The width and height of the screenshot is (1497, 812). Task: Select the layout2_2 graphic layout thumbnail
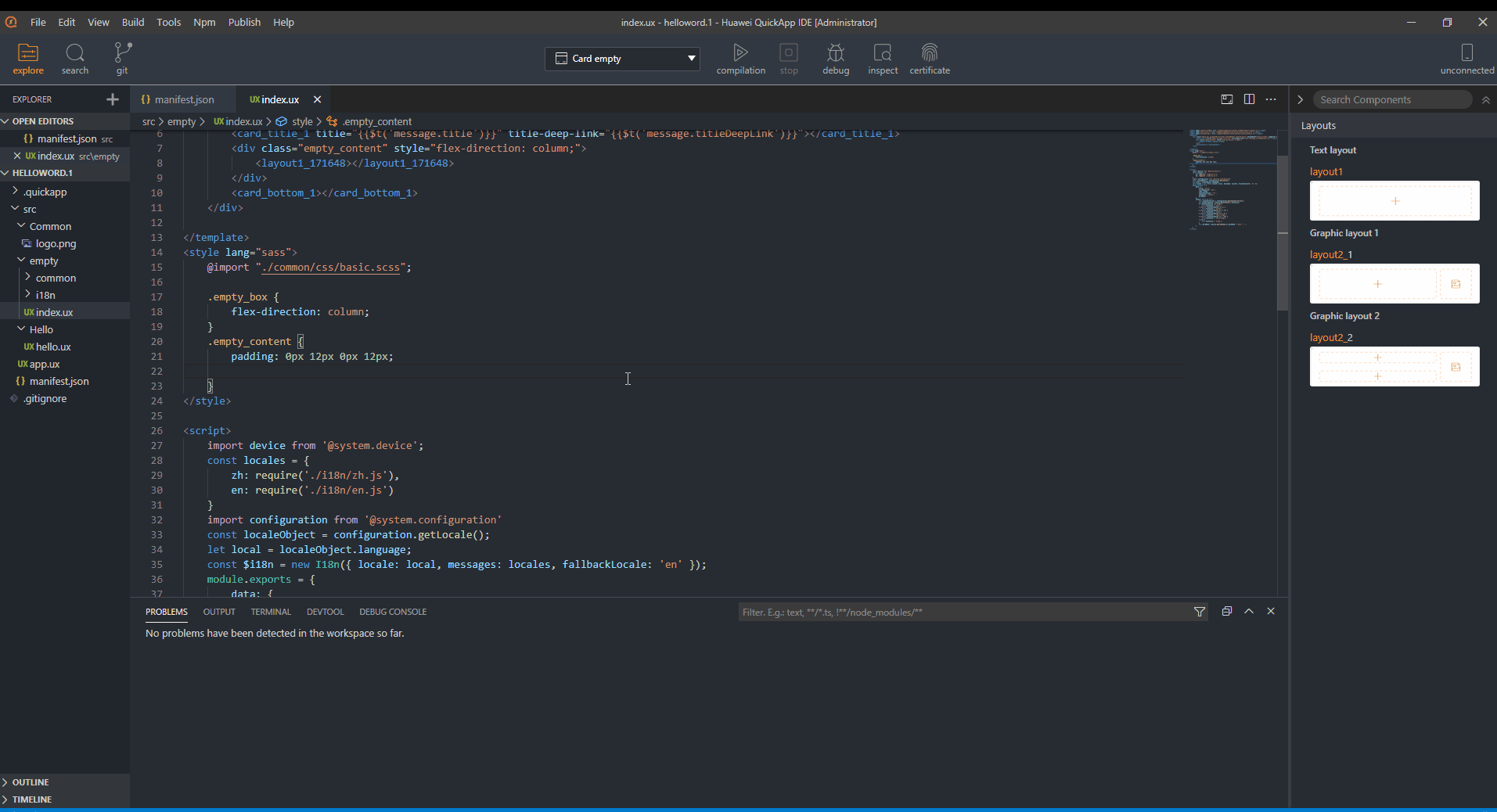pos(1394,366)
